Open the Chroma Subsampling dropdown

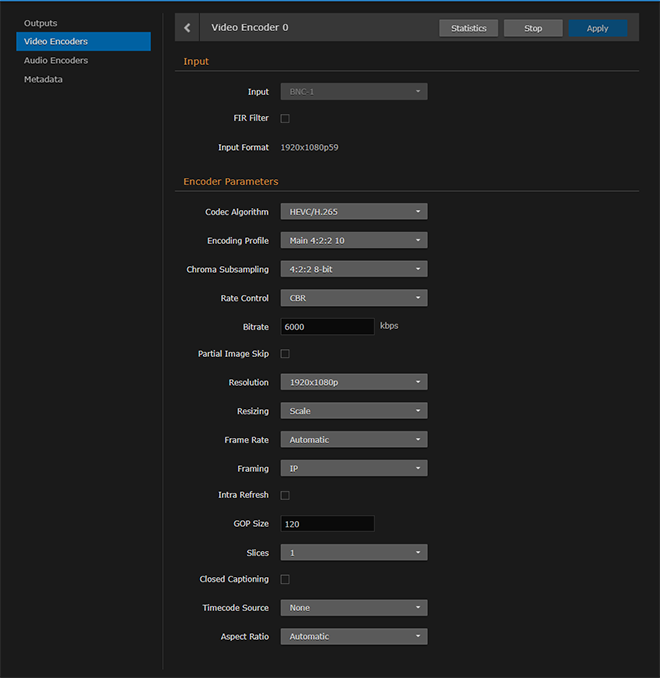click(x=353, y=269)
